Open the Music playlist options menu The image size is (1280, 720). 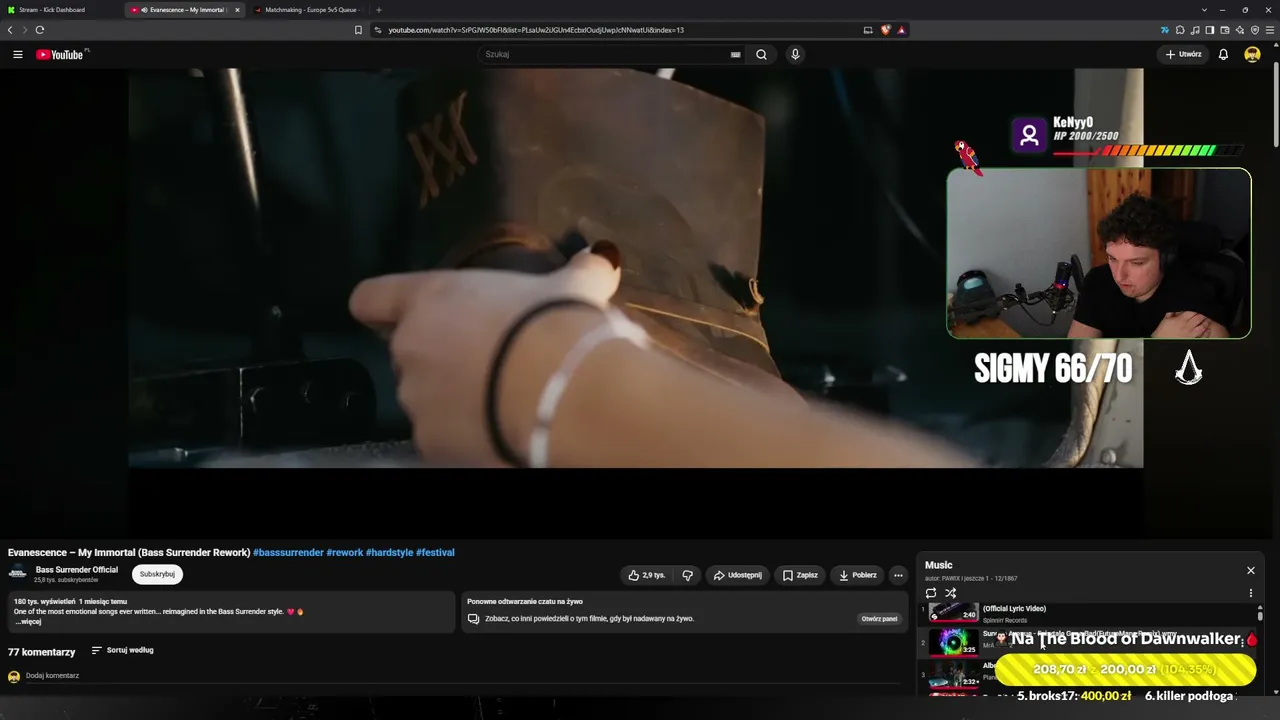[1250, 593]
